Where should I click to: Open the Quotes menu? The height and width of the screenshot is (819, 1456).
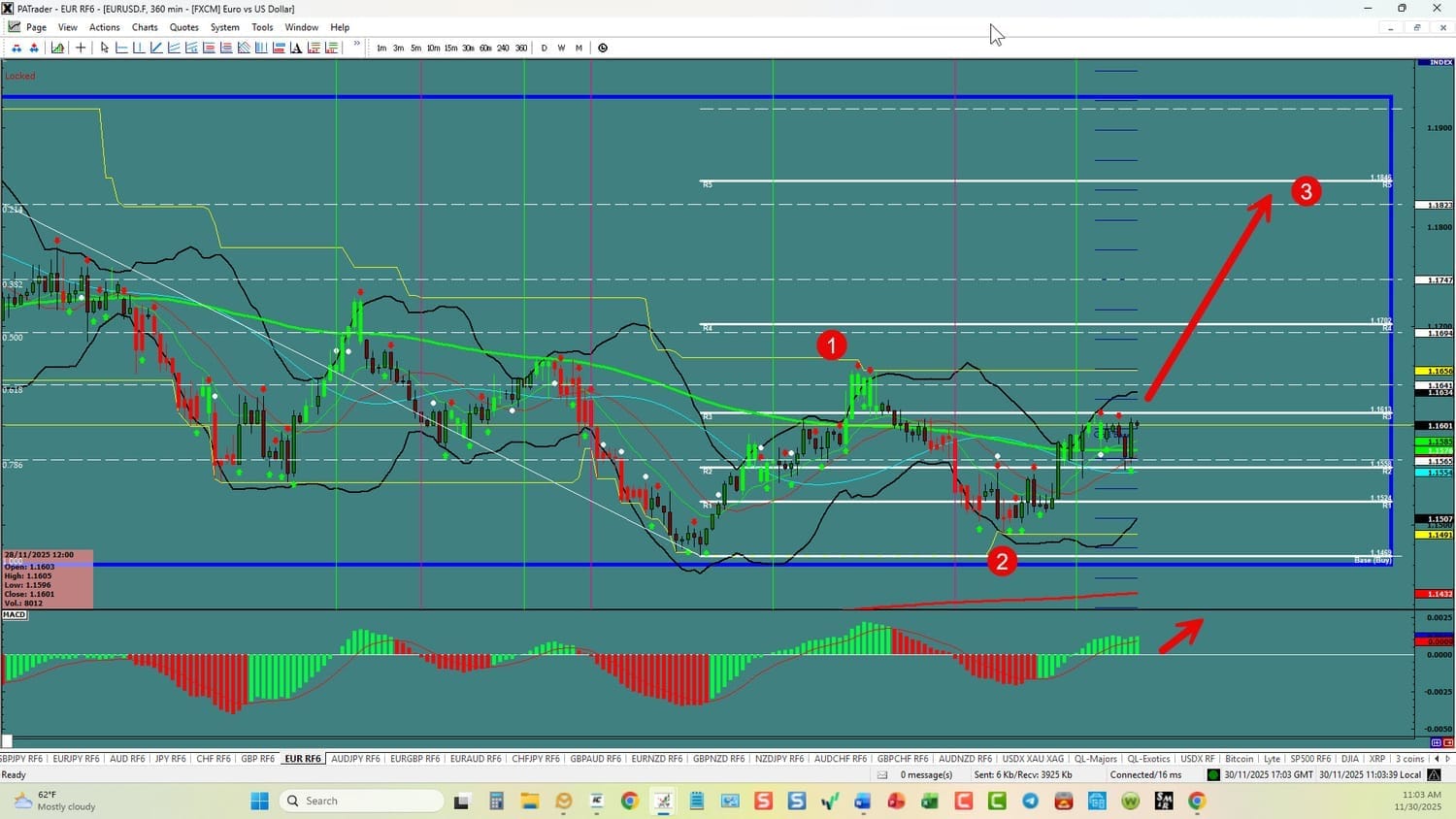183,27
